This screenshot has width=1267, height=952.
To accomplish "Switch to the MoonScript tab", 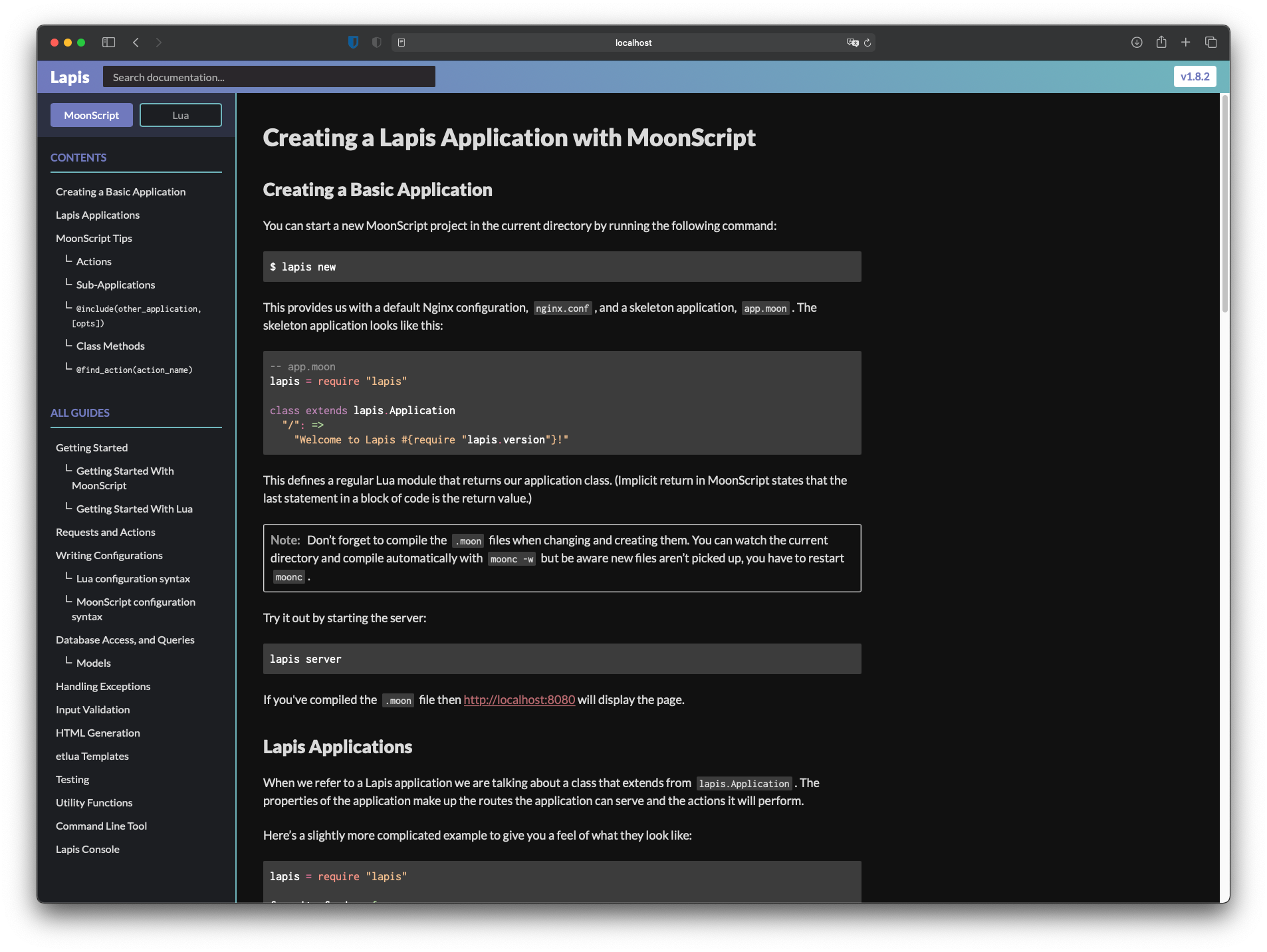I will 92,115.
